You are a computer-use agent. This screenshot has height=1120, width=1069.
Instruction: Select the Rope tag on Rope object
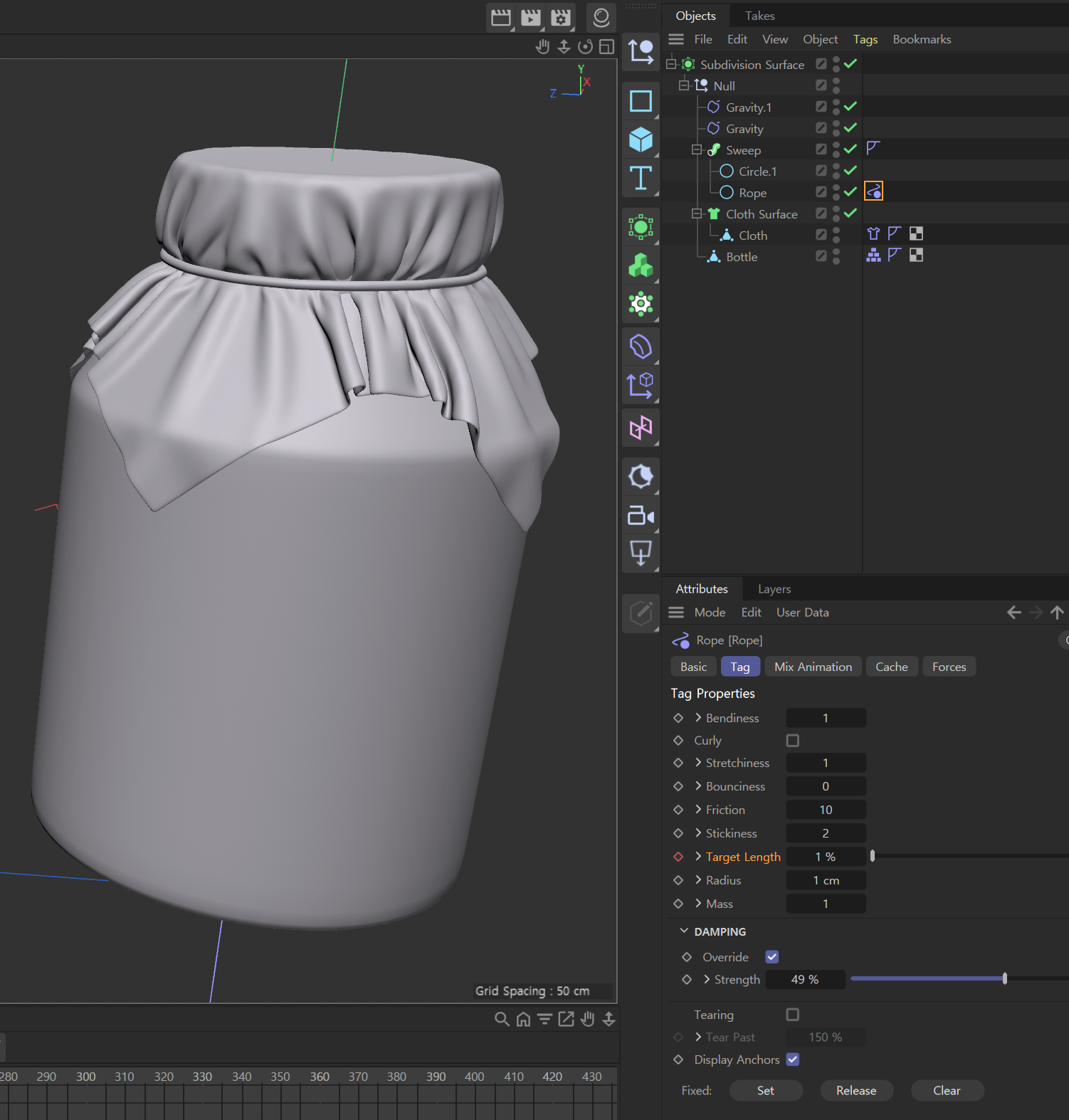pos(873,191)
